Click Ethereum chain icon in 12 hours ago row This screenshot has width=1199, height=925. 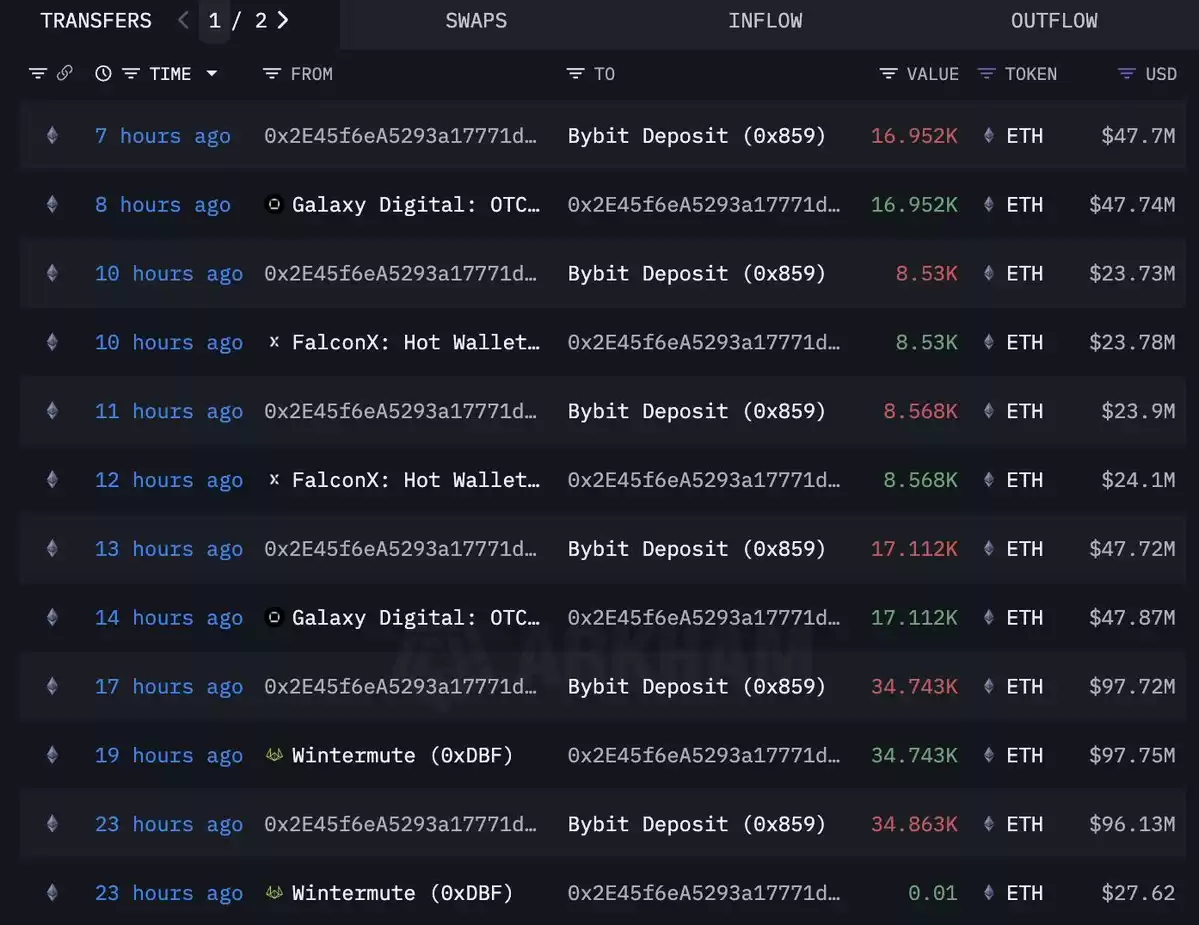[x=52, y=479]
